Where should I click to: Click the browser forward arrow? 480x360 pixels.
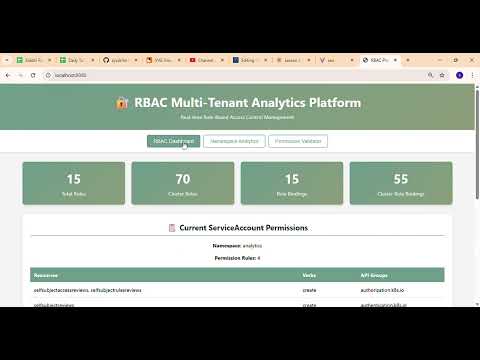pos(21,75)
